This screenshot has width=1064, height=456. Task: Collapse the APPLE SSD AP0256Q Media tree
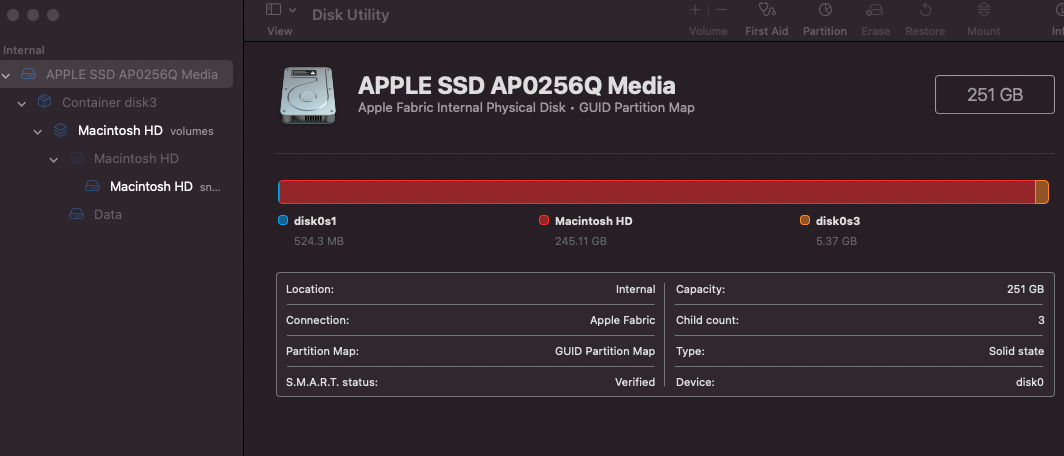[7, 75]
